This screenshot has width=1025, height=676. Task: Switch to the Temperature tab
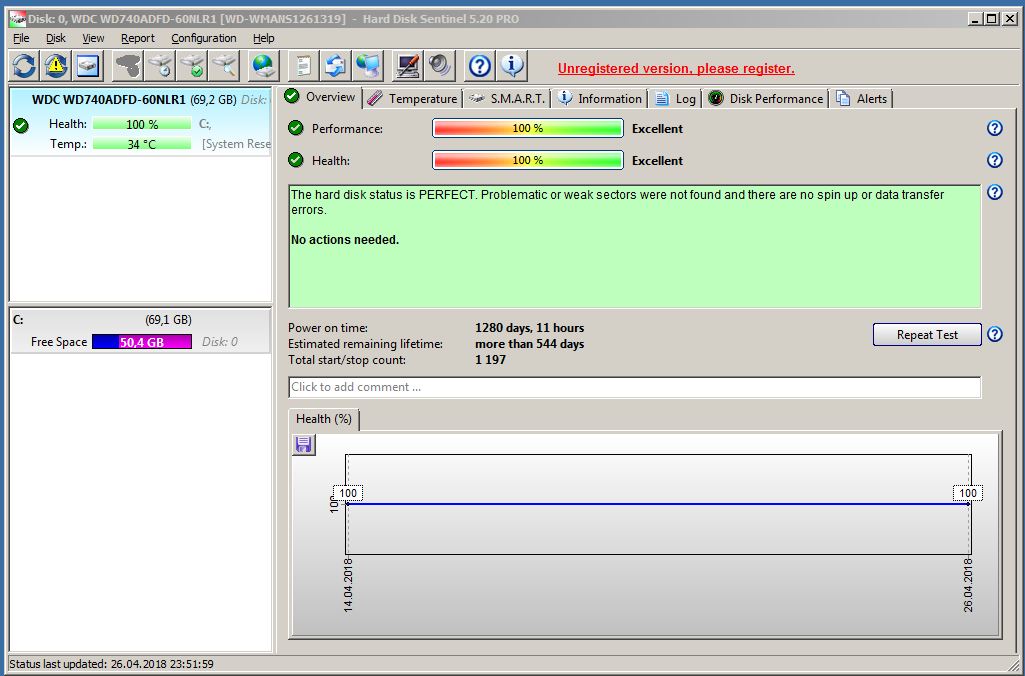tap(412, 98)
